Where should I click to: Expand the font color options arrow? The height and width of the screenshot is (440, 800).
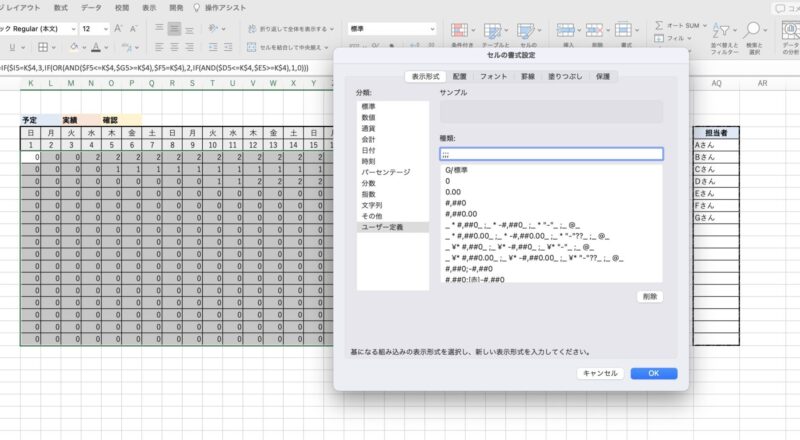click(106, 47)
